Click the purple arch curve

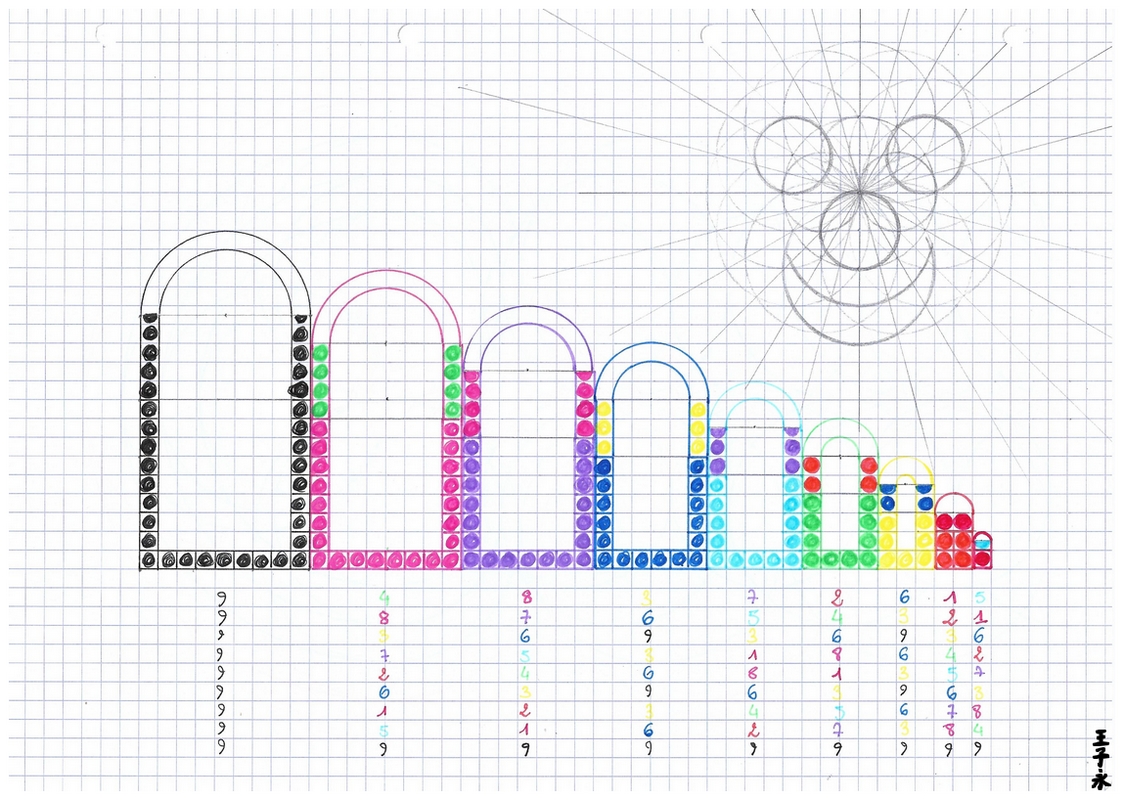click(528, 338)
